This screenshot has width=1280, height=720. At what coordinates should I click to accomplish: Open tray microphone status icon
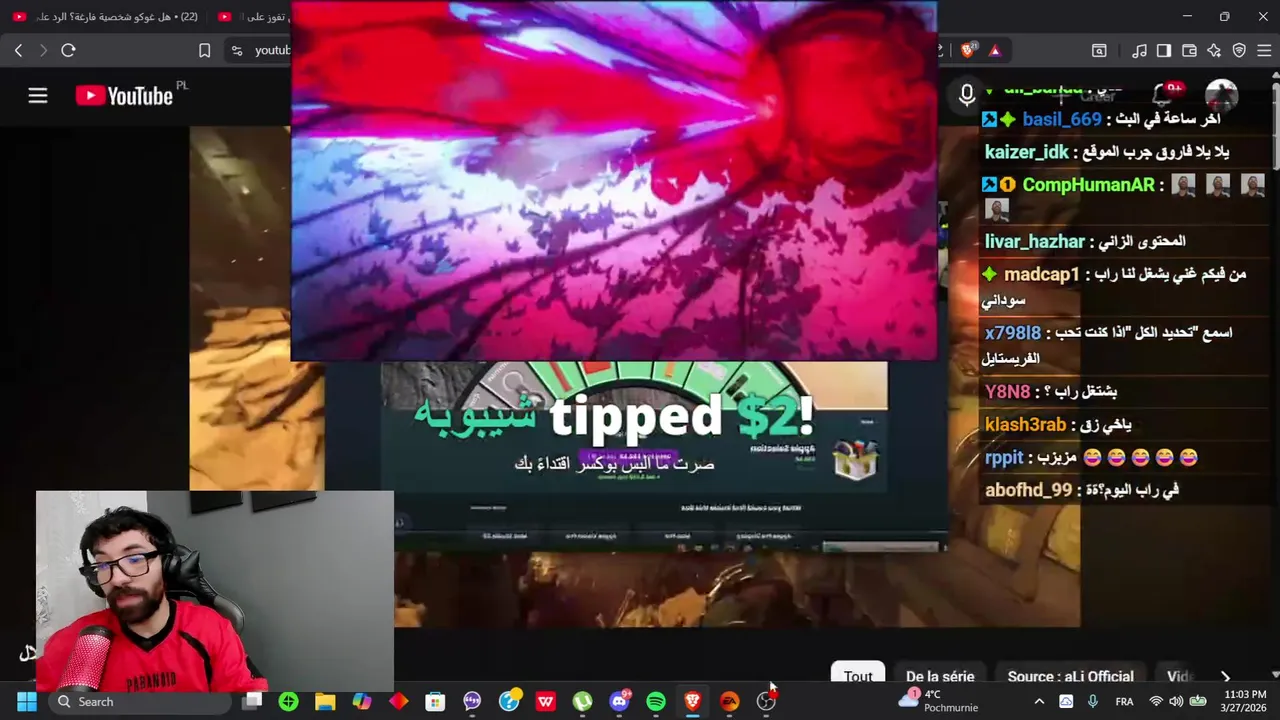pyautogui.click(x=1092, y=701)
